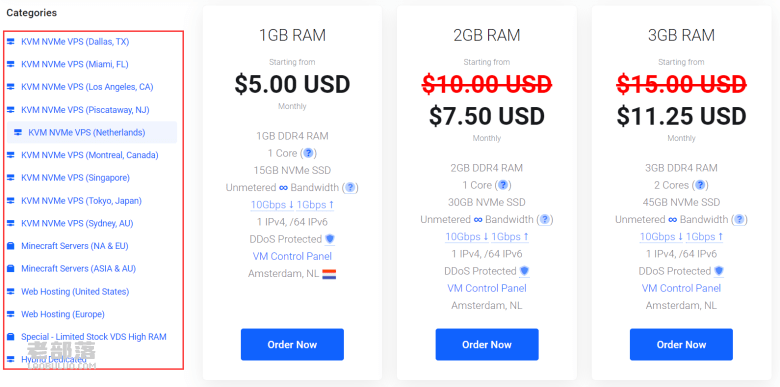Click the server icon beside Dallas, TX category
780x387 pixels.
(x=10, y=42)
